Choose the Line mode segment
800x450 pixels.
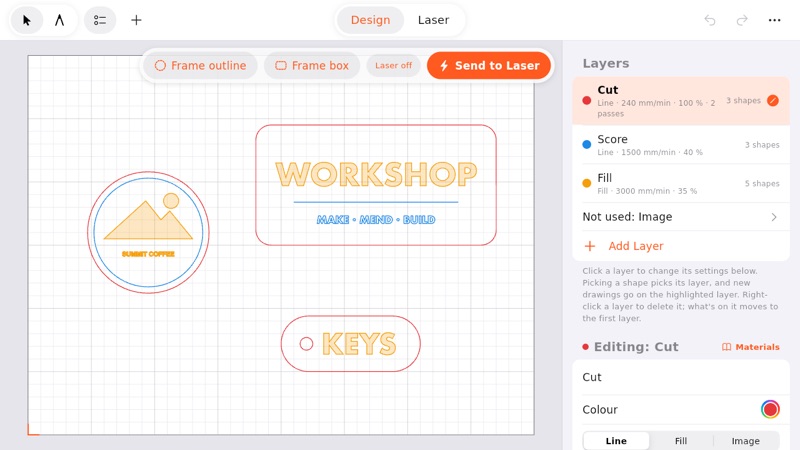pos(616,441)
